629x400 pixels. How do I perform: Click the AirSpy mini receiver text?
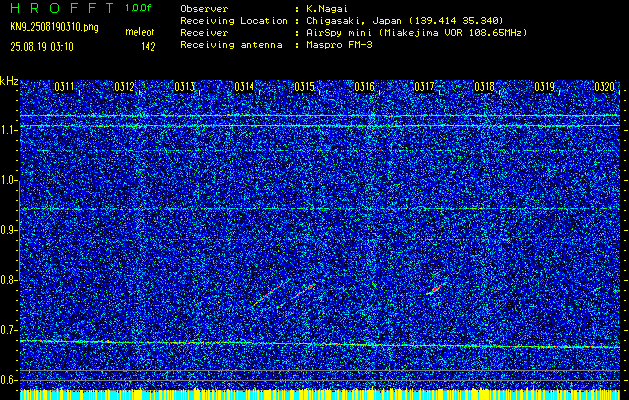[417, 33]
